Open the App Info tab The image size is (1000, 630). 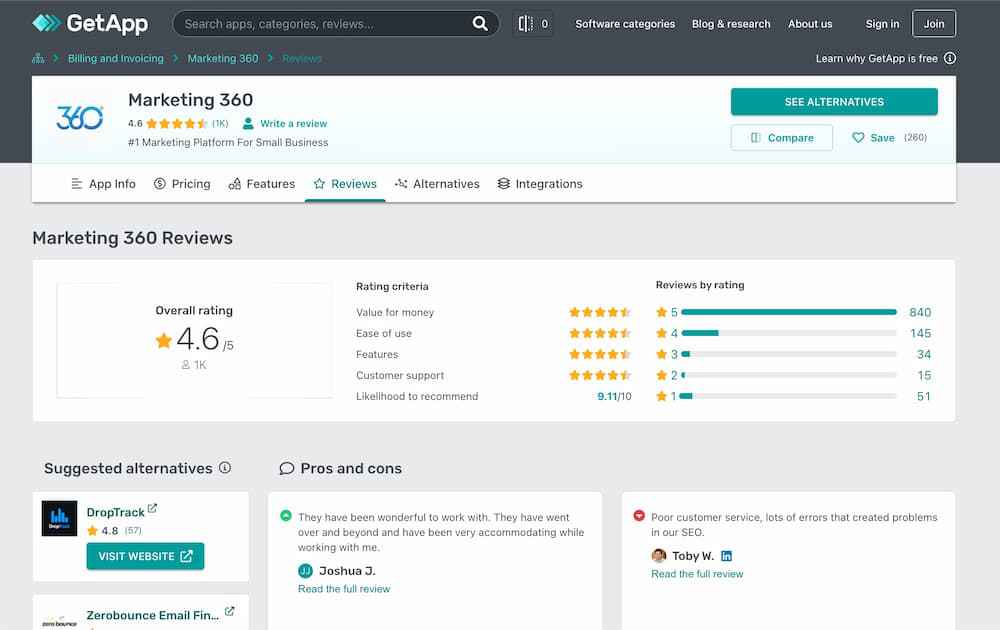click(x=103, y=184)
